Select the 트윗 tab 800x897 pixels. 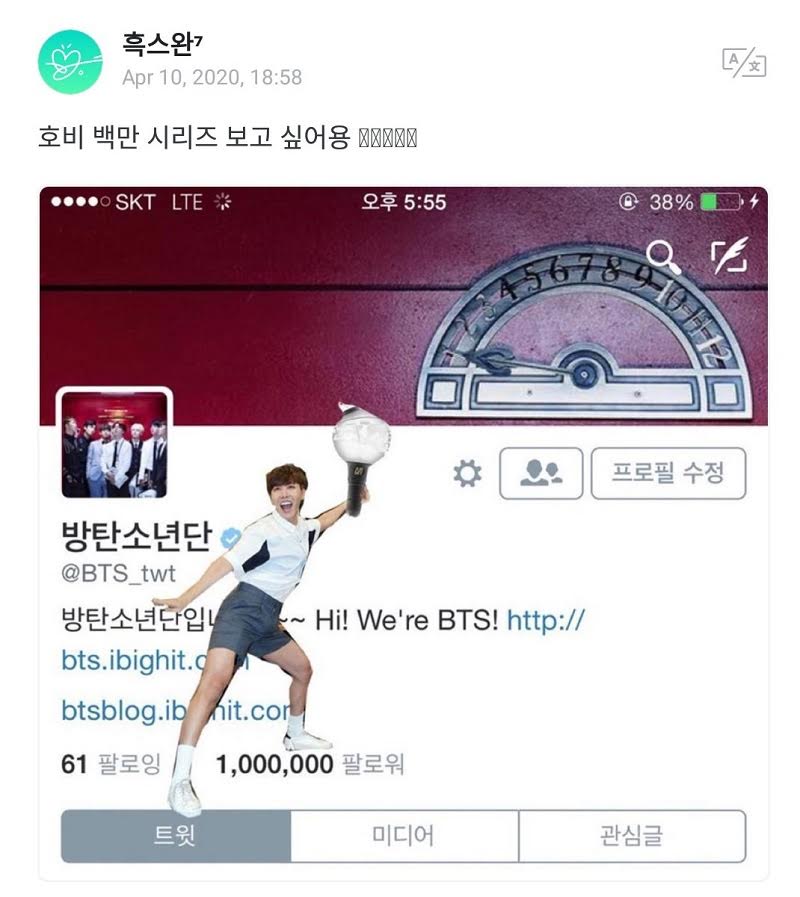tap(176, 836)
